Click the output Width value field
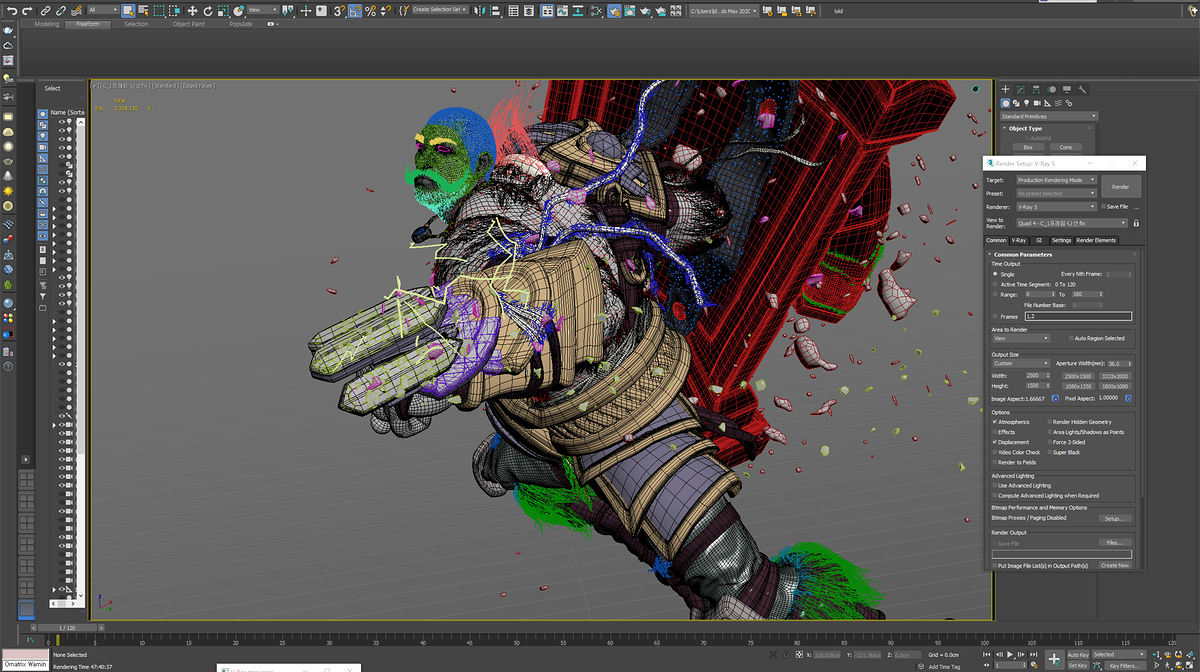This screenshot has height=672, width=1200. tap(1033, 375)
